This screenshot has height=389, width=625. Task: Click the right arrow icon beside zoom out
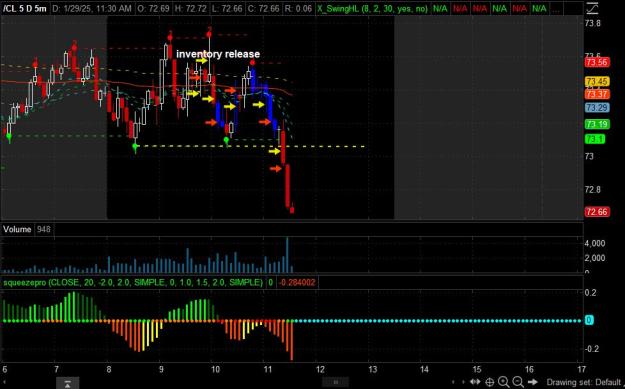(x=533, y=382)
